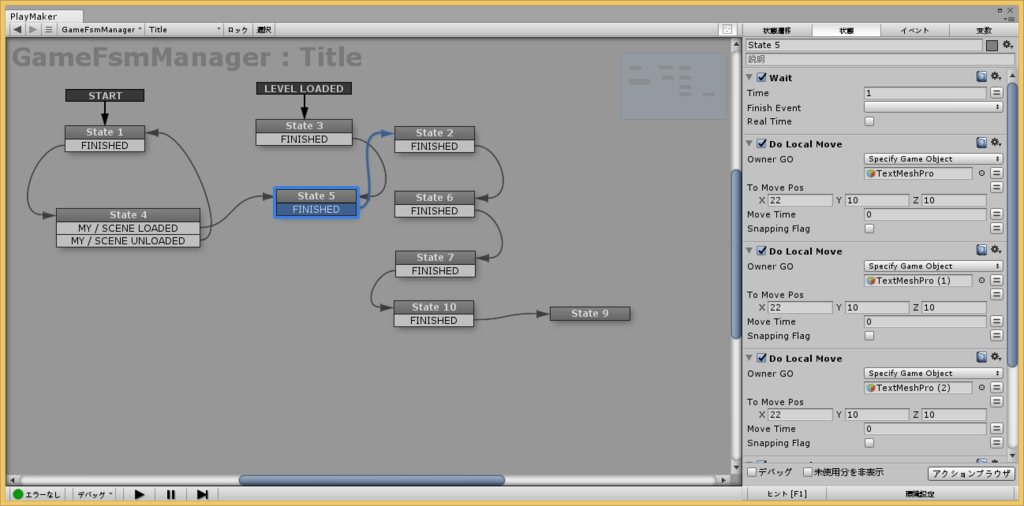Switch to the 状態 tab

click(846, 30)
